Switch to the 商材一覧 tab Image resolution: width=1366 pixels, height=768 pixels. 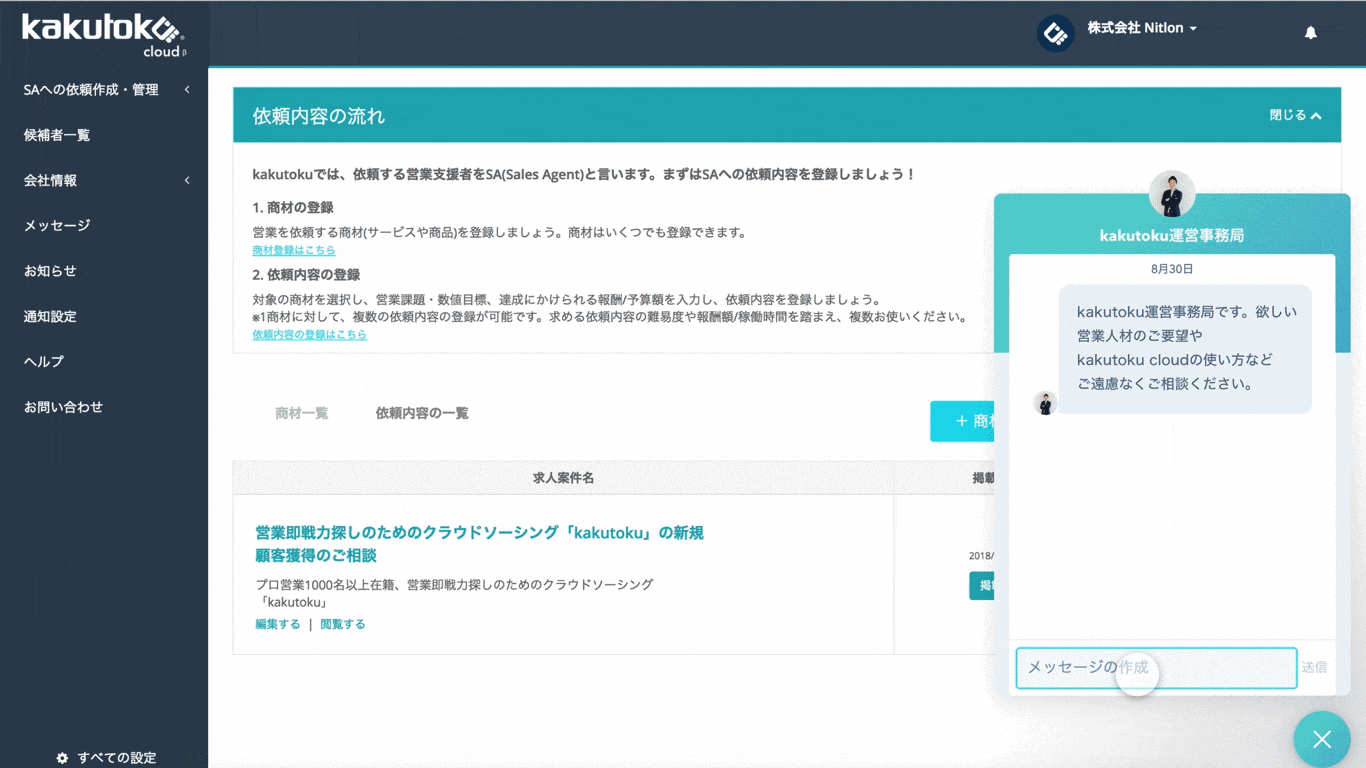[301, 413]
